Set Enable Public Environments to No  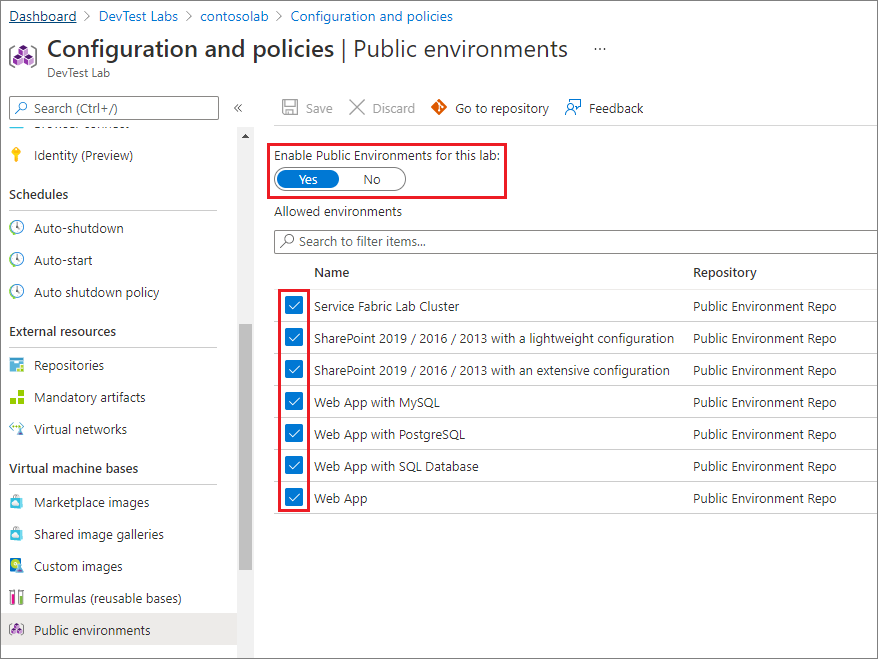[x=372, y=179]
